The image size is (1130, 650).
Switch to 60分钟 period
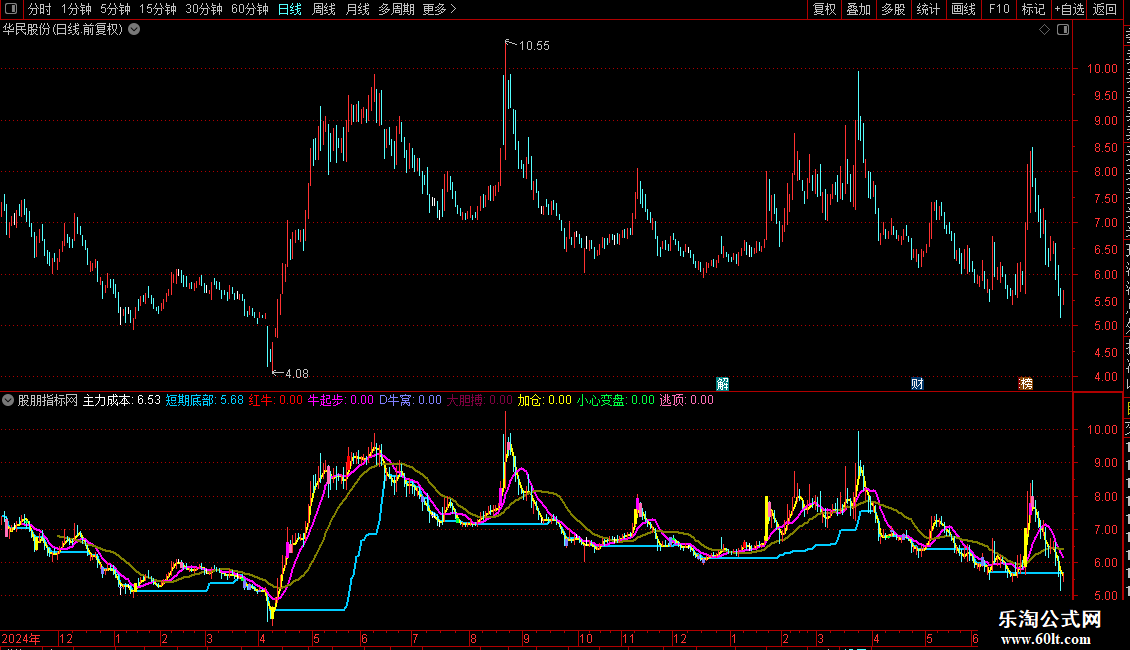[249, 9]
